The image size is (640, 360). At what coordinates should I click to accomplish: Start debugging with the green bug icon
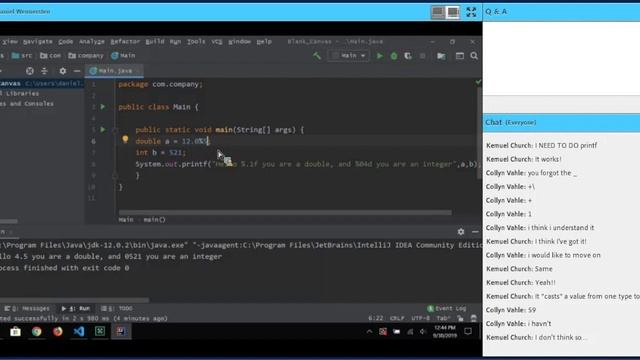(x=394, y=56)
